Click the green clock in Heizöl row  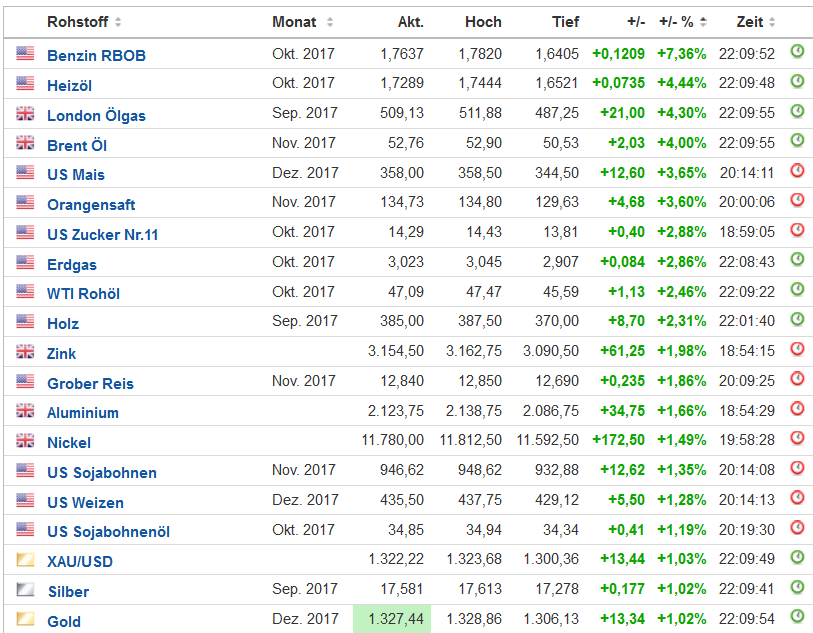coord(797,81)
